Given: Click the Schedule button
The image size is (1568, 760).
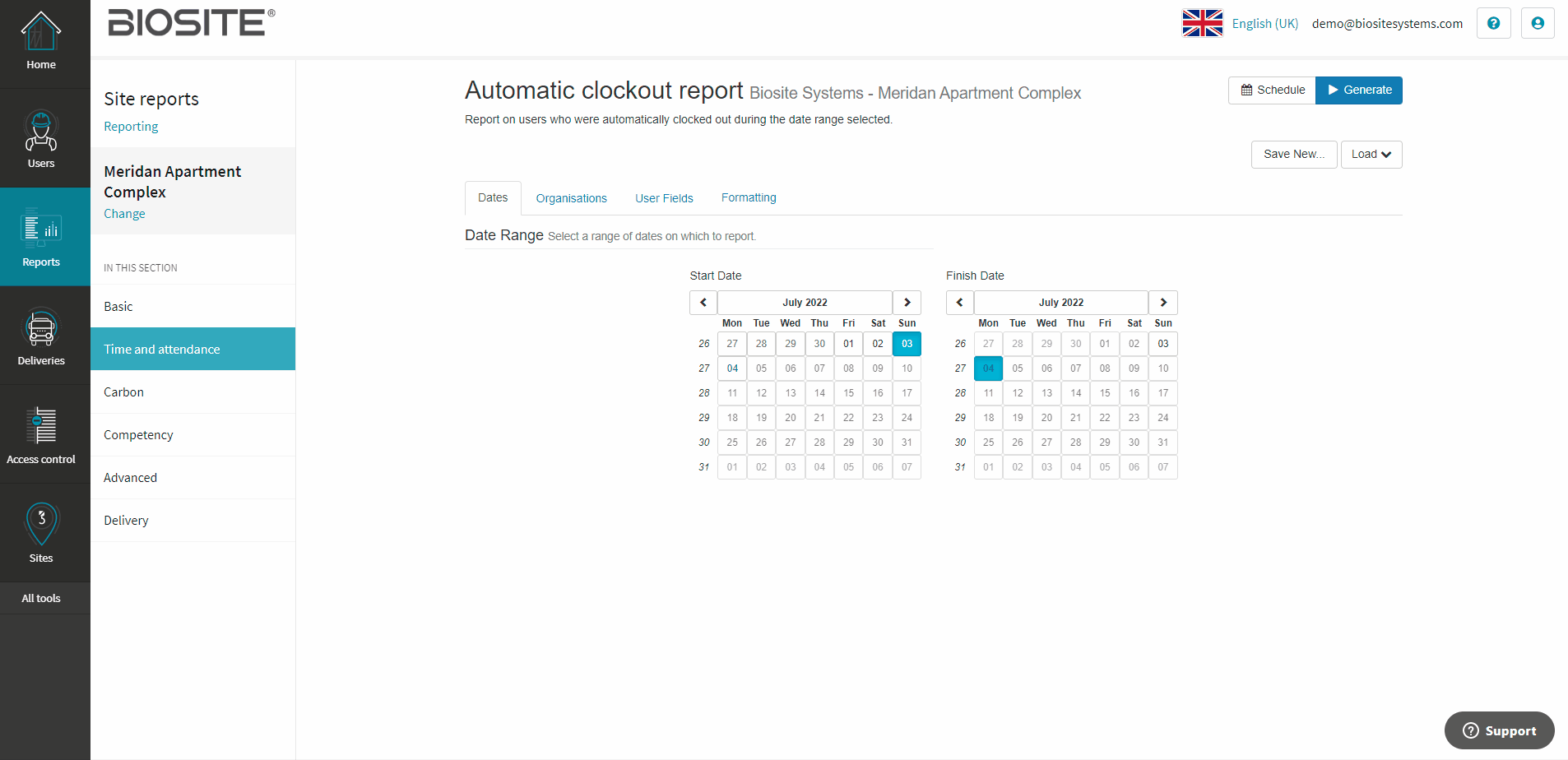Looking at the screenshot, I should click(1273, 90).
